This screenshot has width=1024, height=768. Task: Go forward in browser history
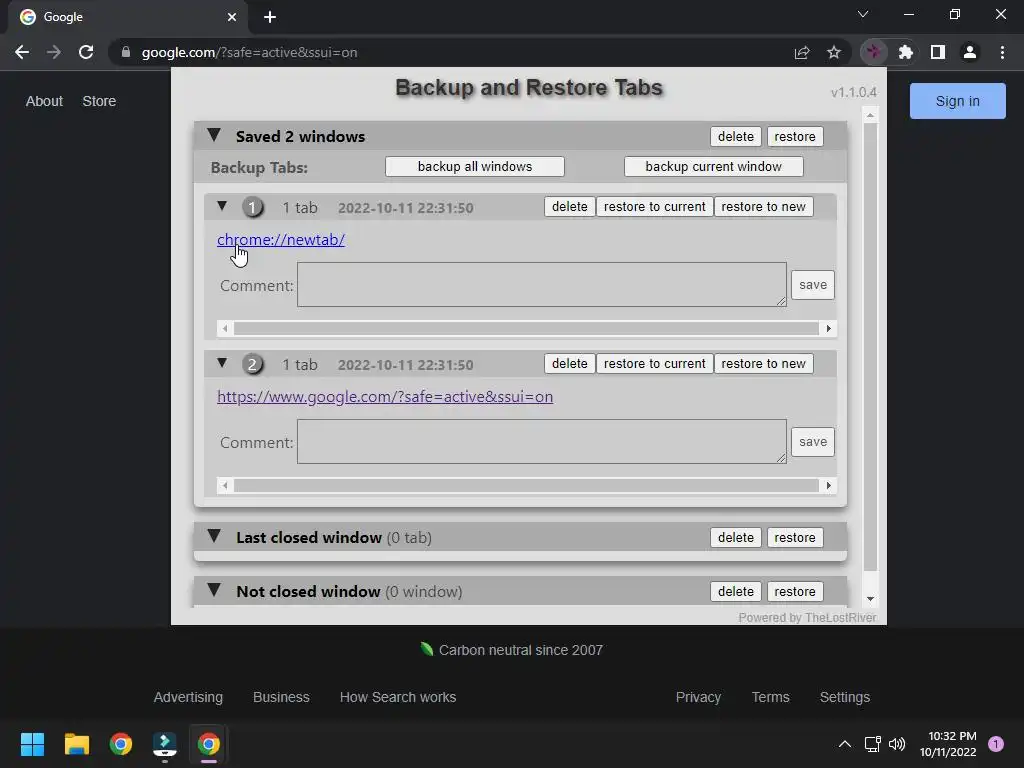click(x=54, y=52)
